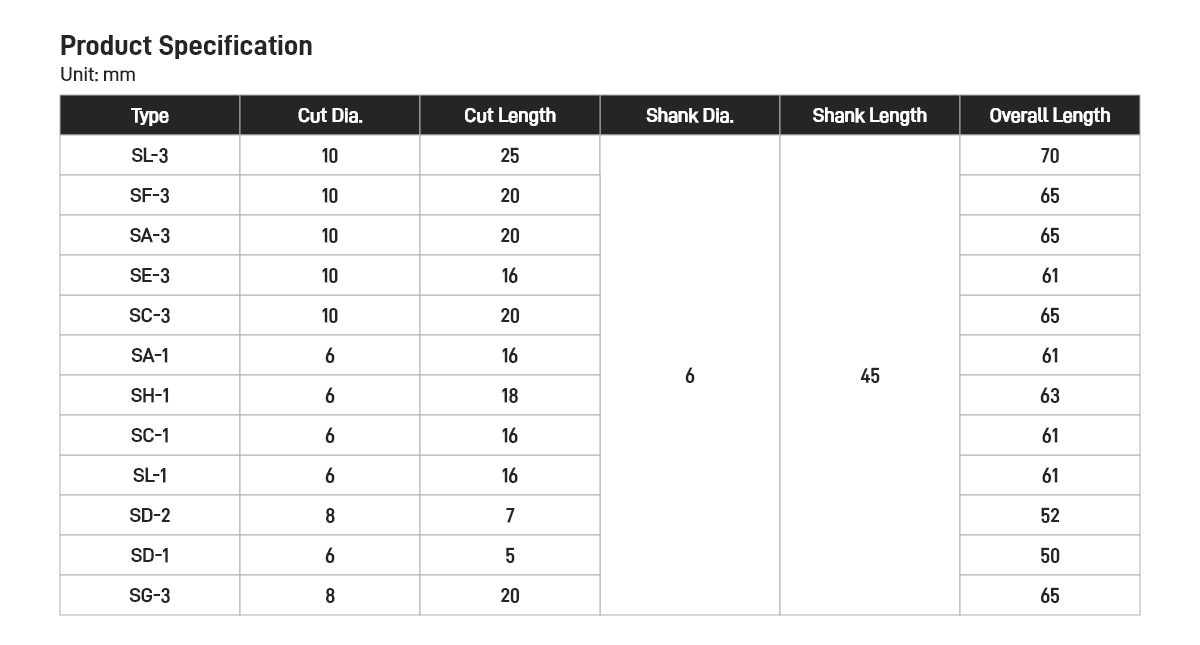Select the Cut Length column header
Viewport: 1200px width, 645px height.
coord(510,115)
